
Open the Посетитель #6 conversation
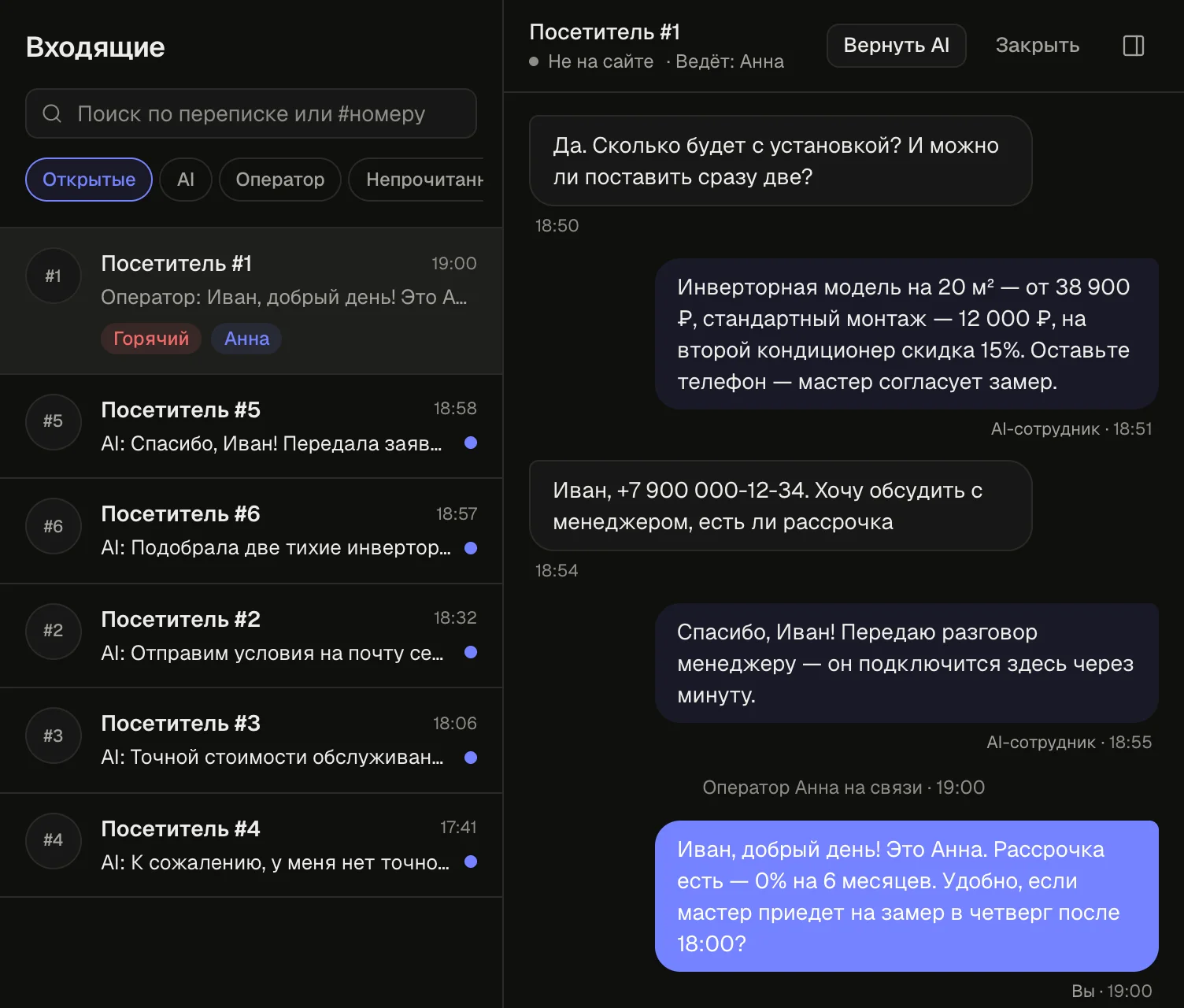point(251,531)
